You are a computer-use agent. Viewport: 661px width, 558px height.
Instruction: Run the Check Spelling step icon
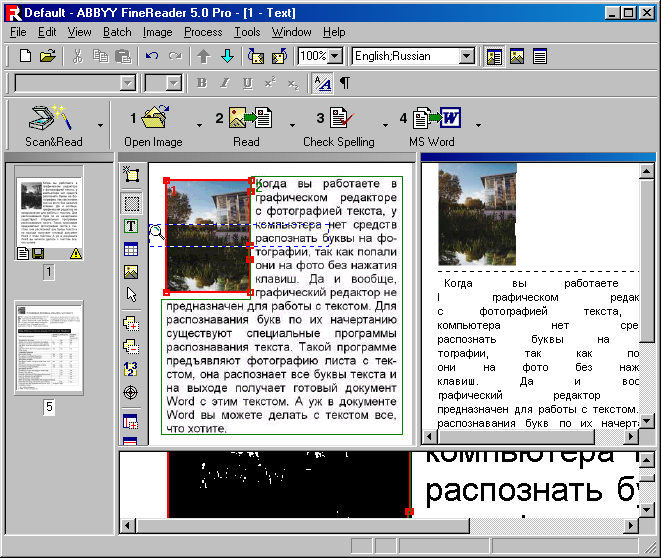tap(342, 120)
